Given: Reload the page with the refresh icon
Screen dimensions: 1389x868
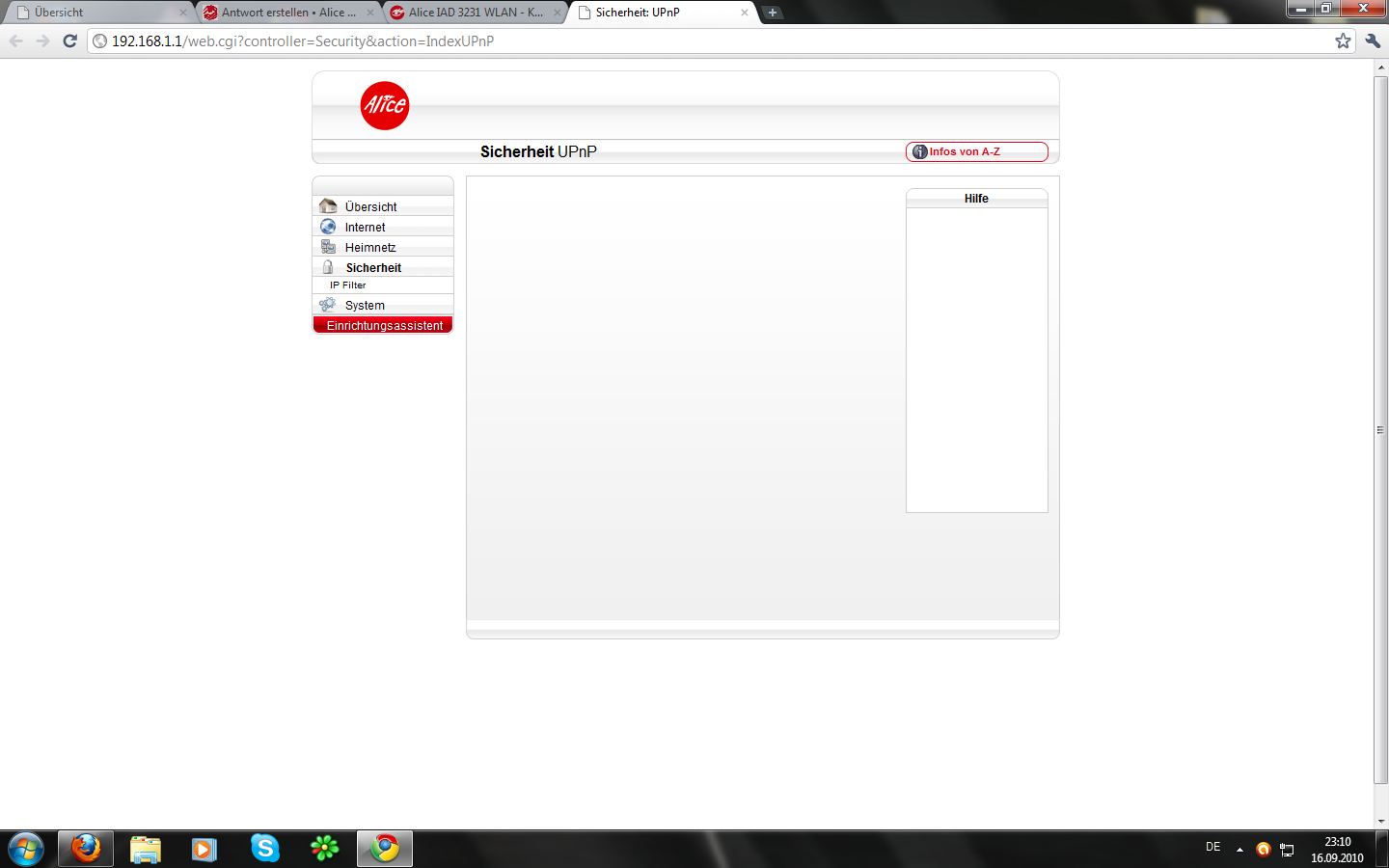Looking at the screenshot, I should [x=69, y=41].
